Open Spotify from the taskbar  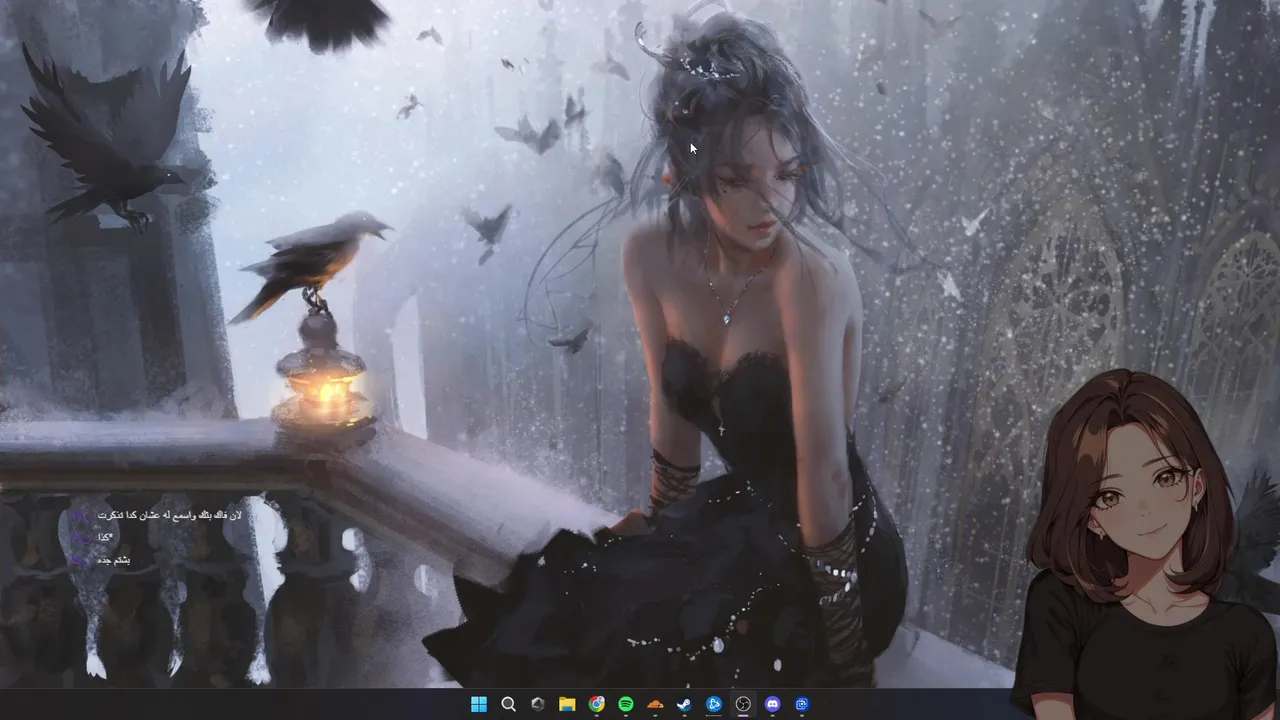tap(626, 704)
